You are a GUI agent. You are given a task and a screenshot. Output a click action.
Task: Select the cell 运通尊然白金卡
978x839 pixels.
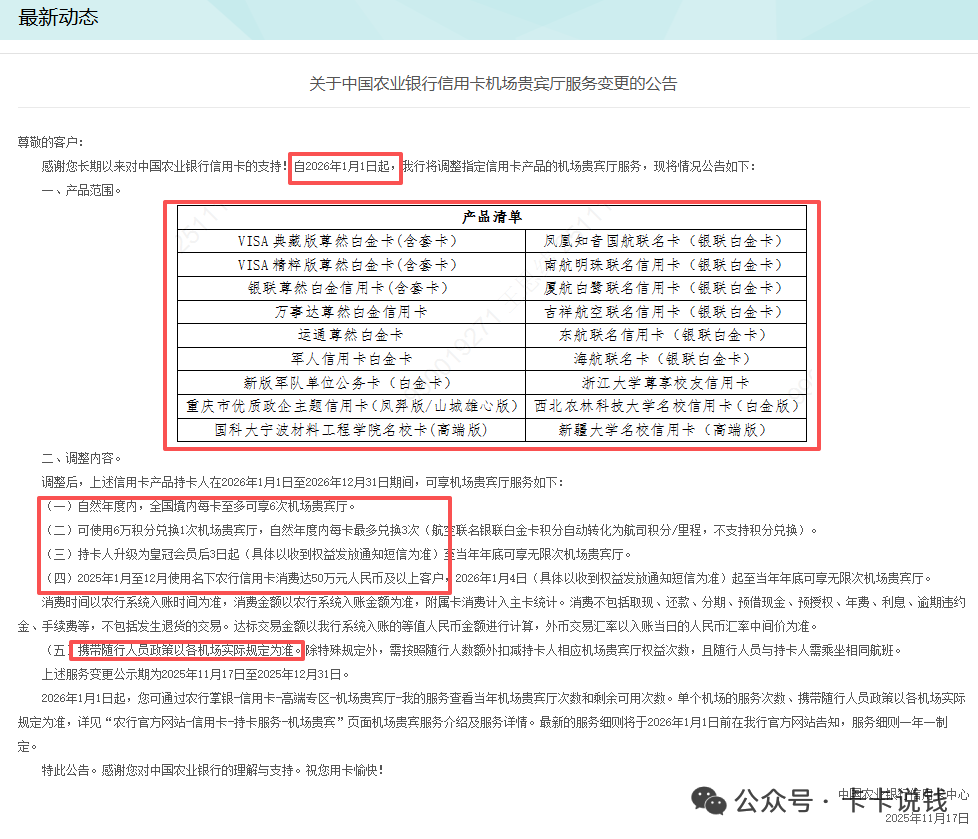tap(351, 335)
